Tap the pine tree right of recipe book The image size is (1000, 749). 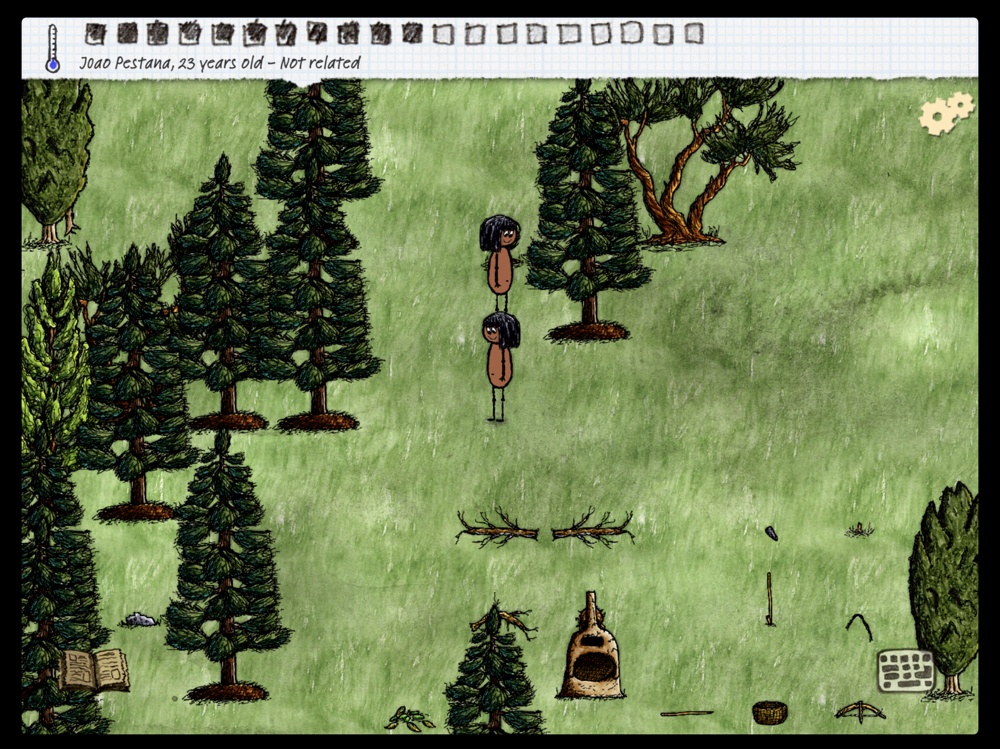[226, 568]
